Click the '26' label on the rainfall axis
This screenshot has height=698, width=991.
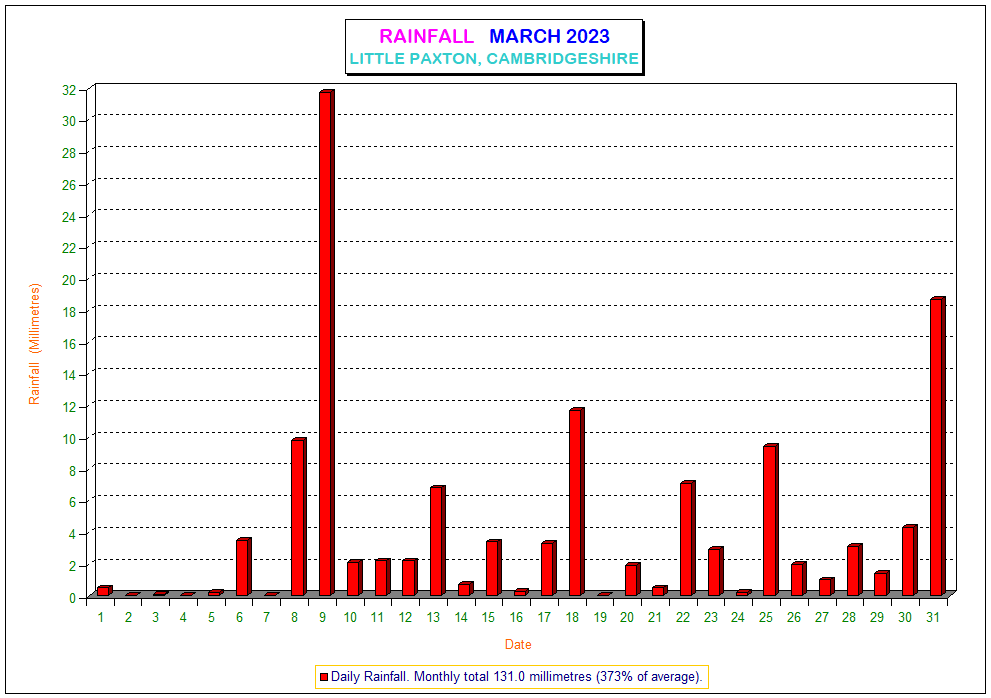69,185
